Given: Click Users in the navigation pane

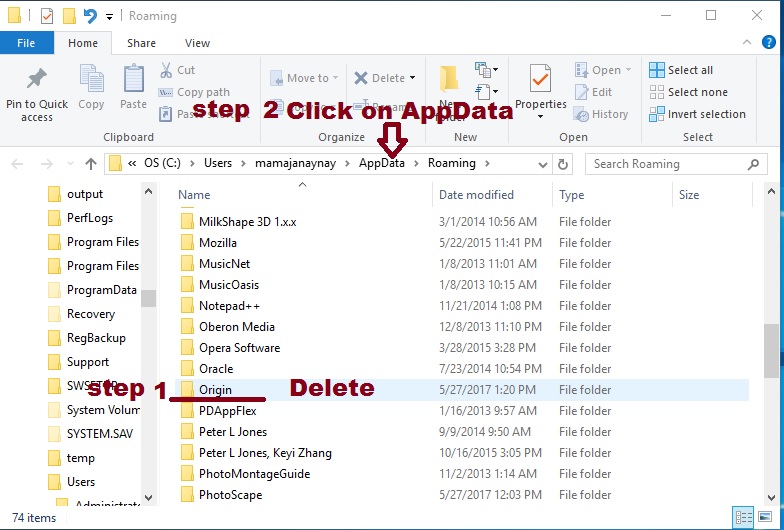Looking at the screenshot, I should (80, 482).
